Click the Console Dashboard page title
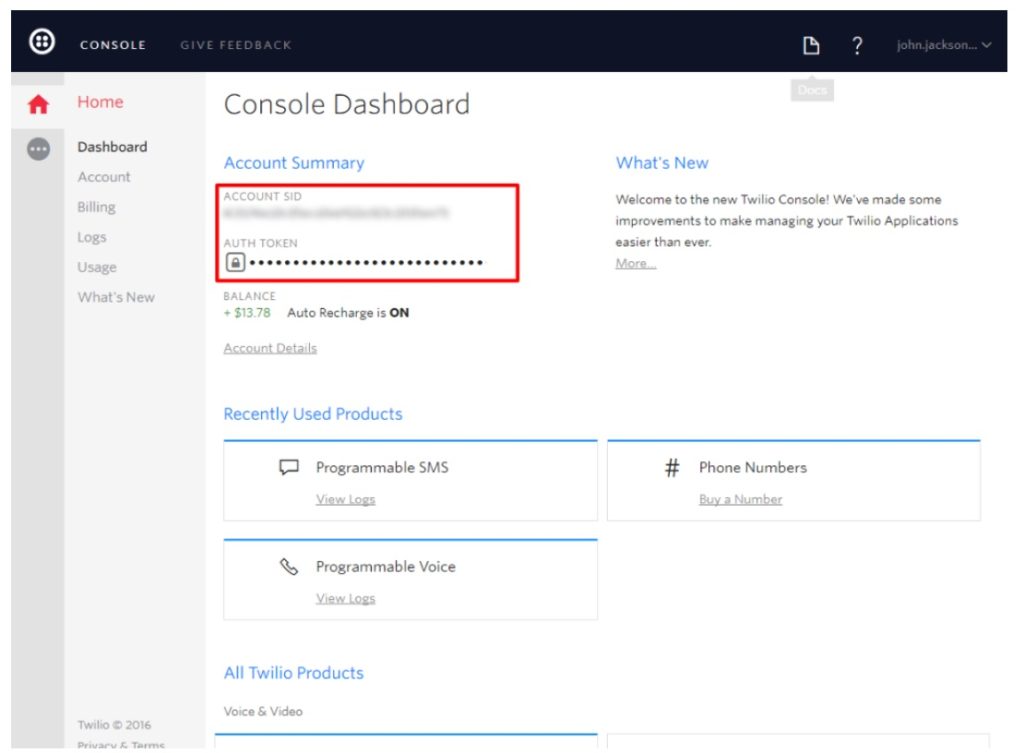Screen dimensions: 1024x753 click(347, 104)
